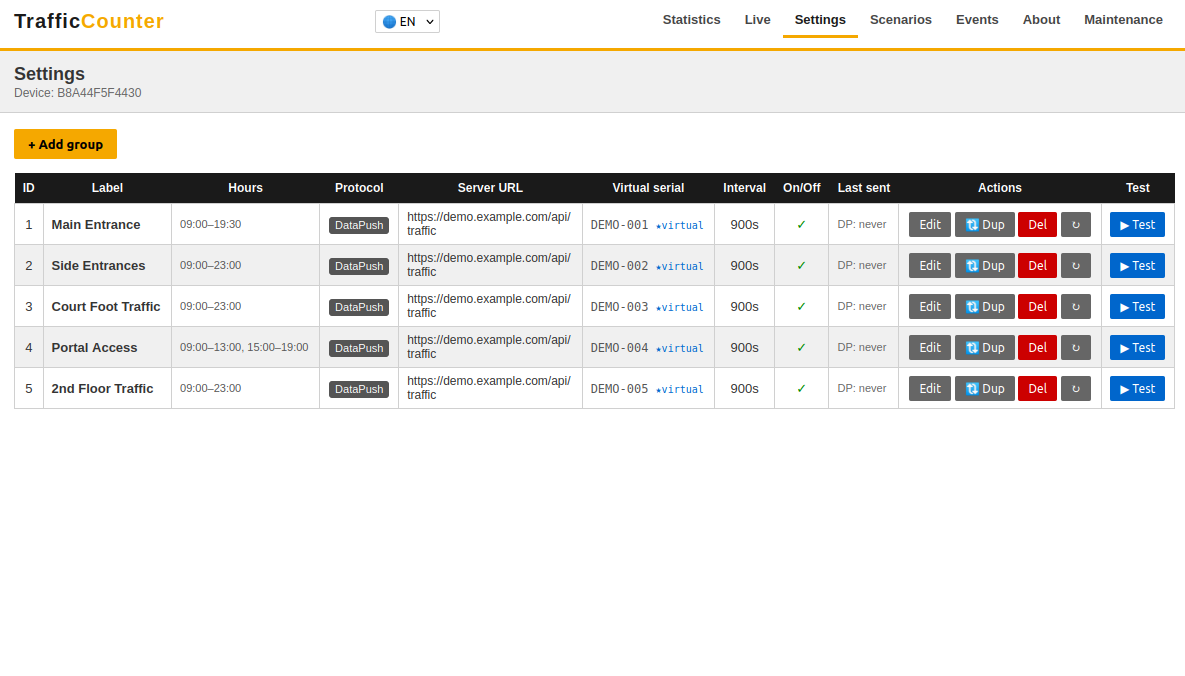Click the DEMO-001 virtual serial

619,225
